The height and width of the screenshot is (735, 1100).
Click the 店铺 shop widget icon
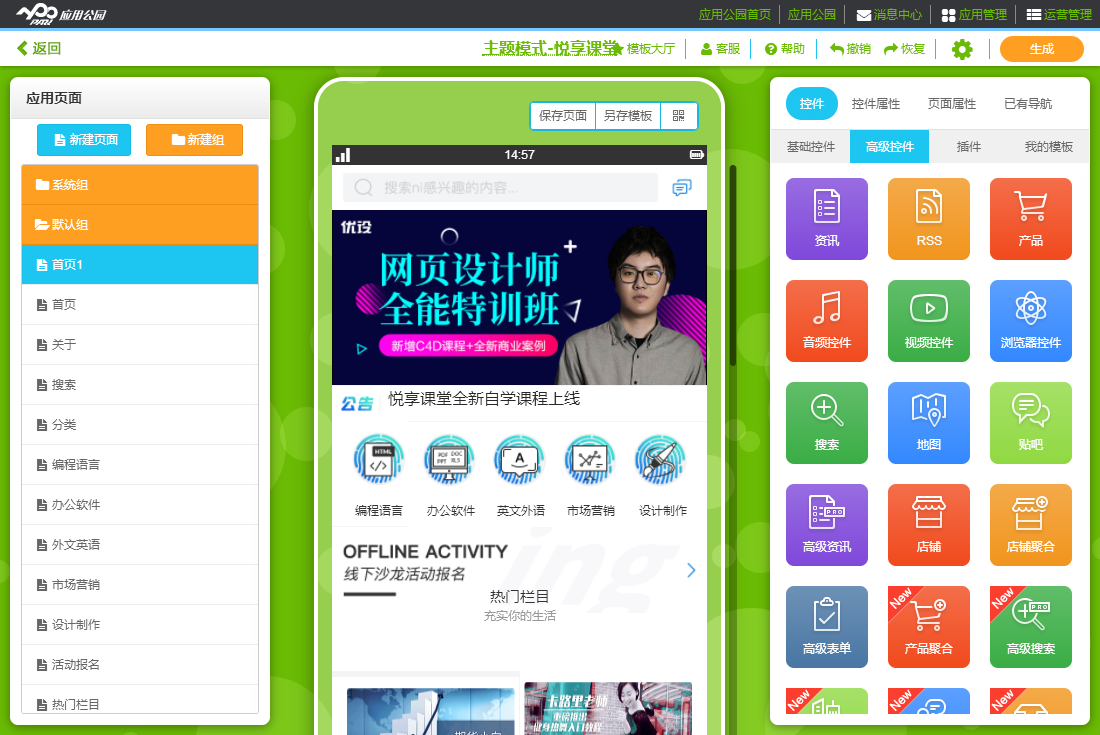click(x=928, y=524)
